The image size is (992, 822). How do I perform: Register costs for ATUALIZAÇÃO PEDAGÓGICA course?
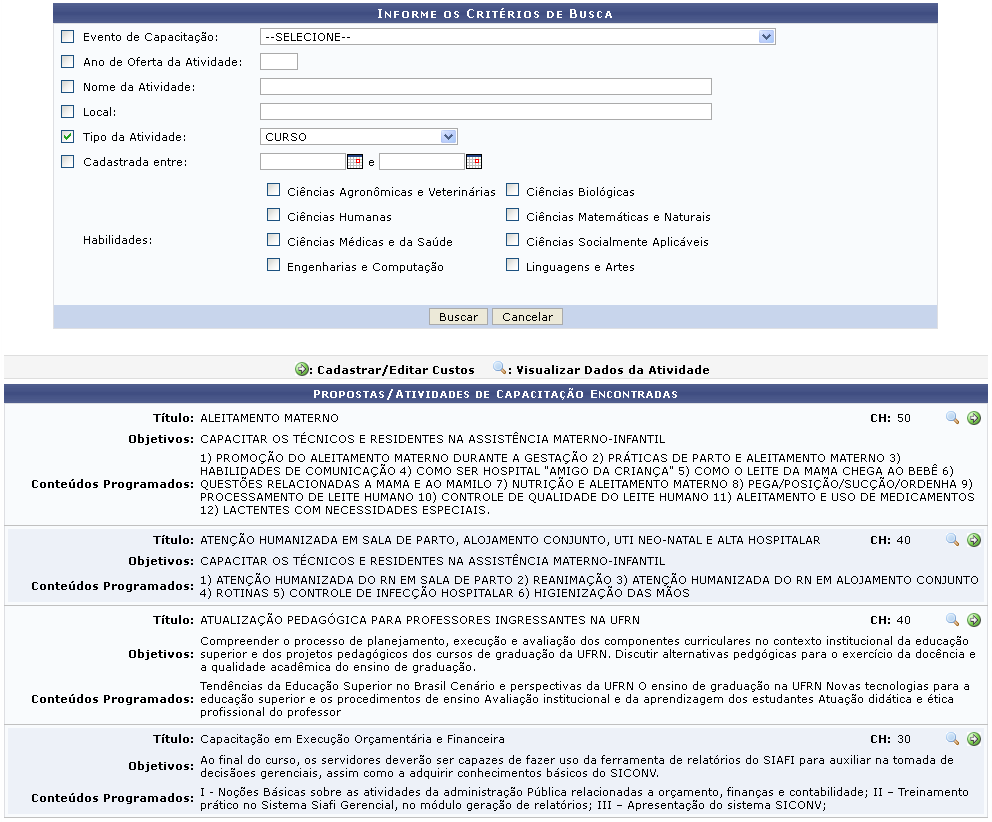click(973, 620)
